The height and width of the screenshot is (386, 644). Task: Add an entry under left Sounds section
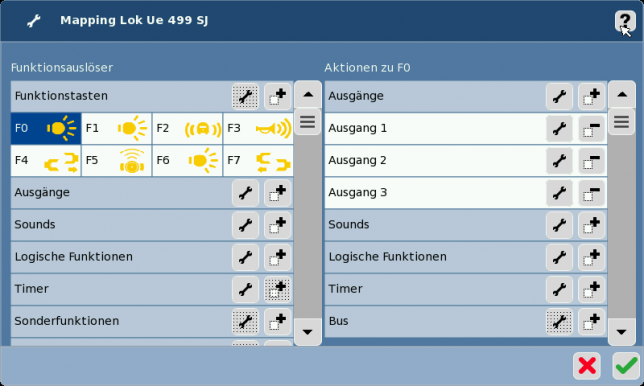[278, 225]
